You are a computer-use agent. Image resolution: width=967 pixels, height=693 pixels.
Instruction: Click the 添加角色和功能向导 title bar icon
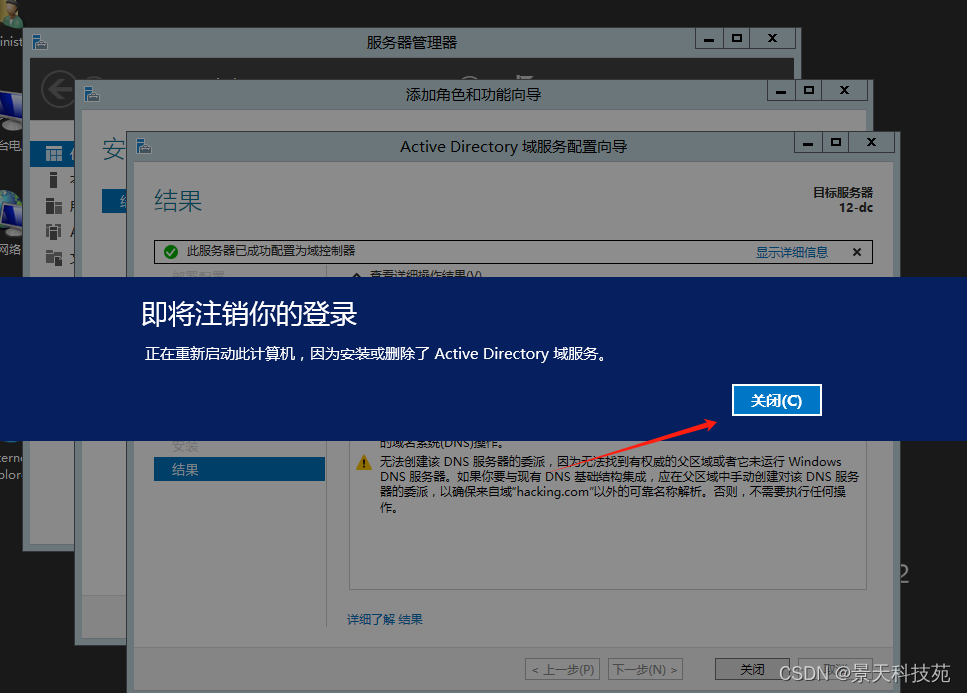92,94
